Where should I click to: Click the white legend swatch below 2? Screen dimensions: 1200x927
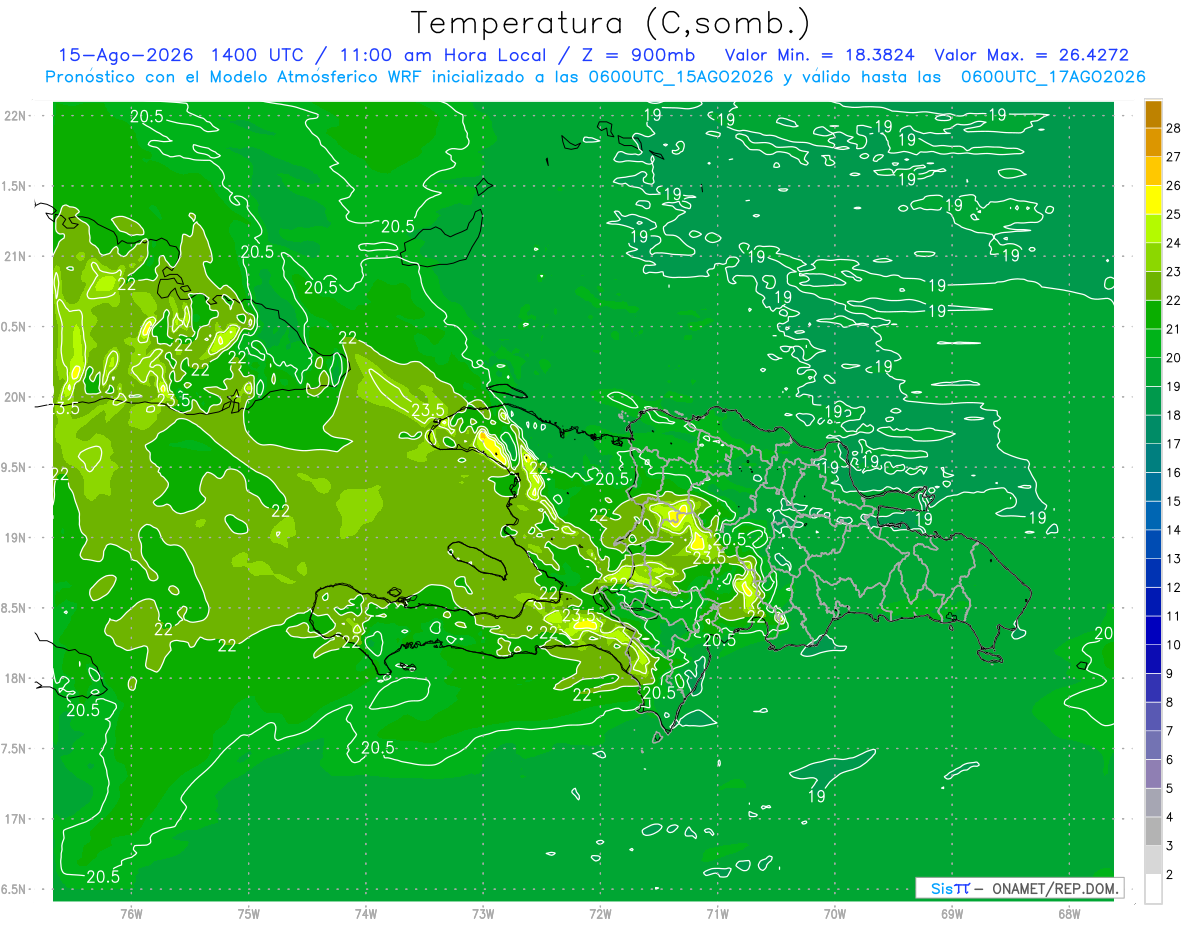(x=1153, y=888)
